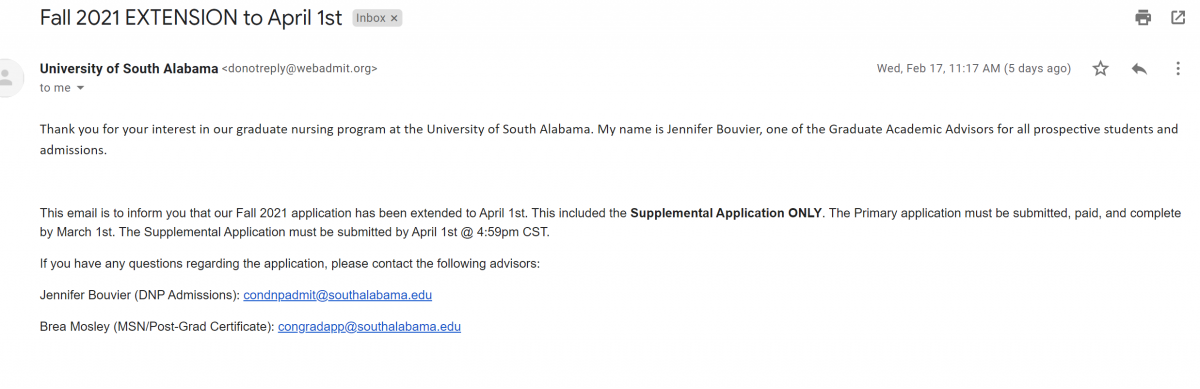Screen dimensions: 1200x389
Task: Open the three-dot More options menu
Action: click(x=1177, y=69)
